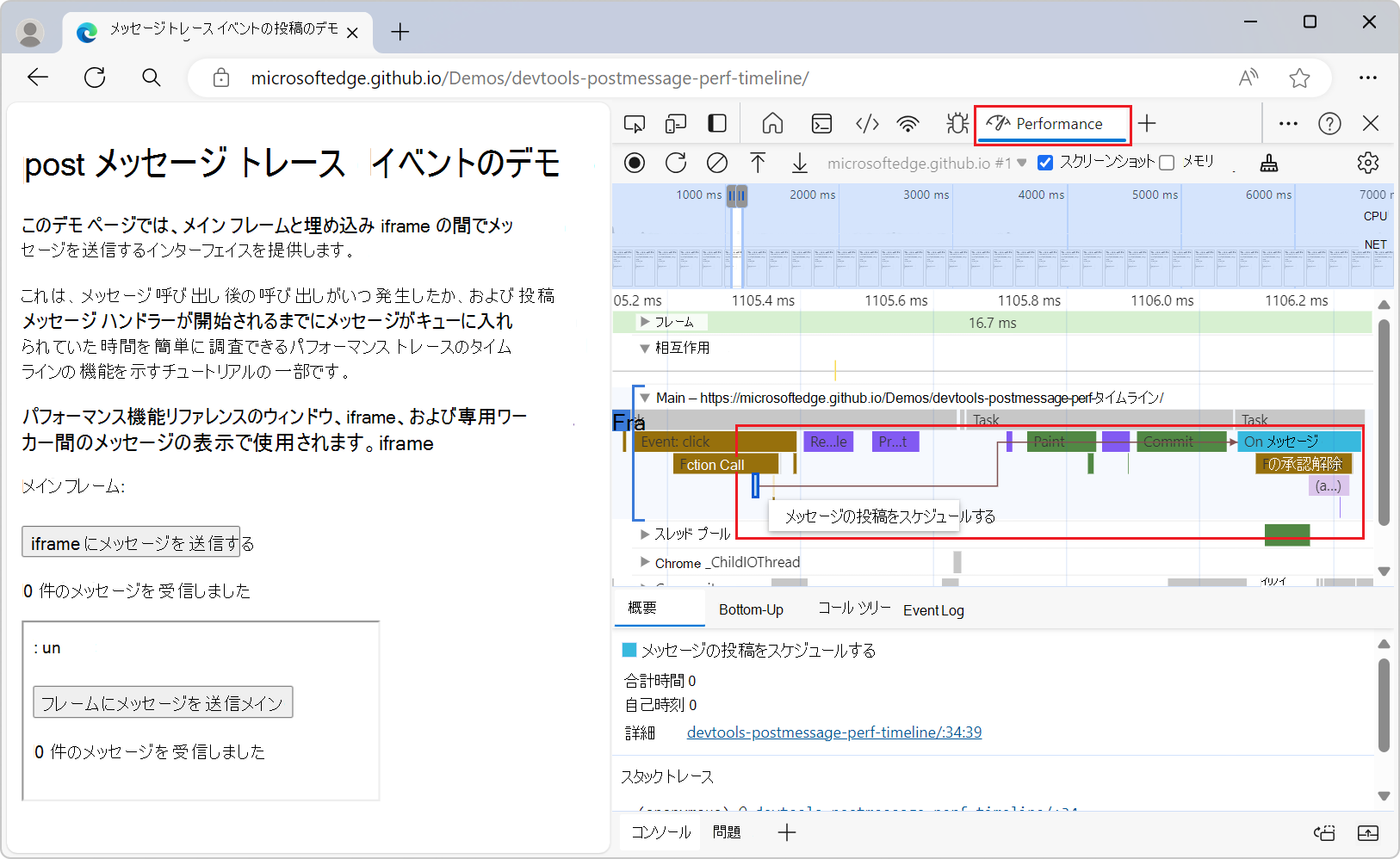Enable the メモリ checkbox
This screenshot has width=1400, height=859.
pos(1167,162)
